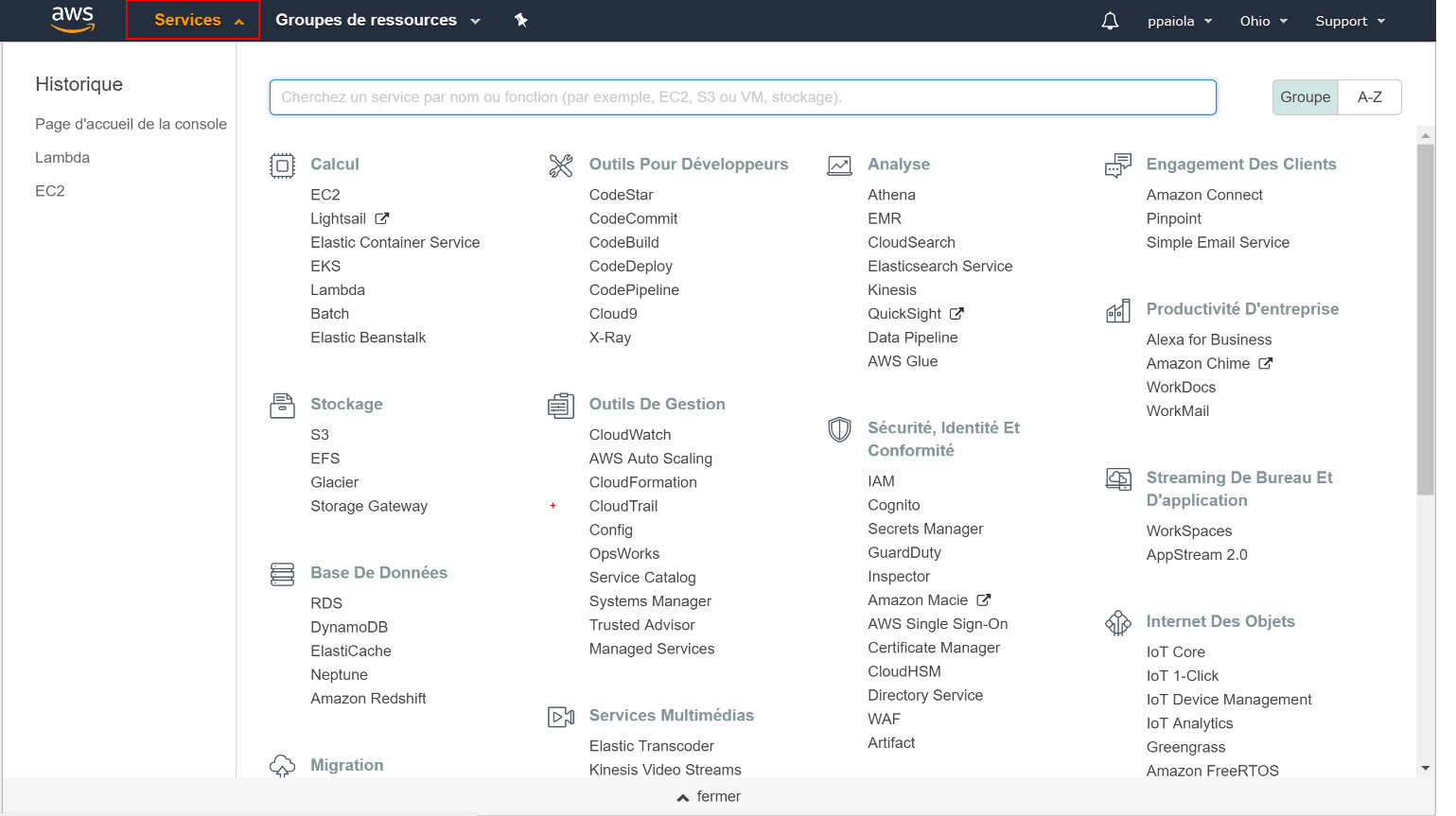Click the pin shortcut icon
1456x816 pixels.
(x=520, y=20)
